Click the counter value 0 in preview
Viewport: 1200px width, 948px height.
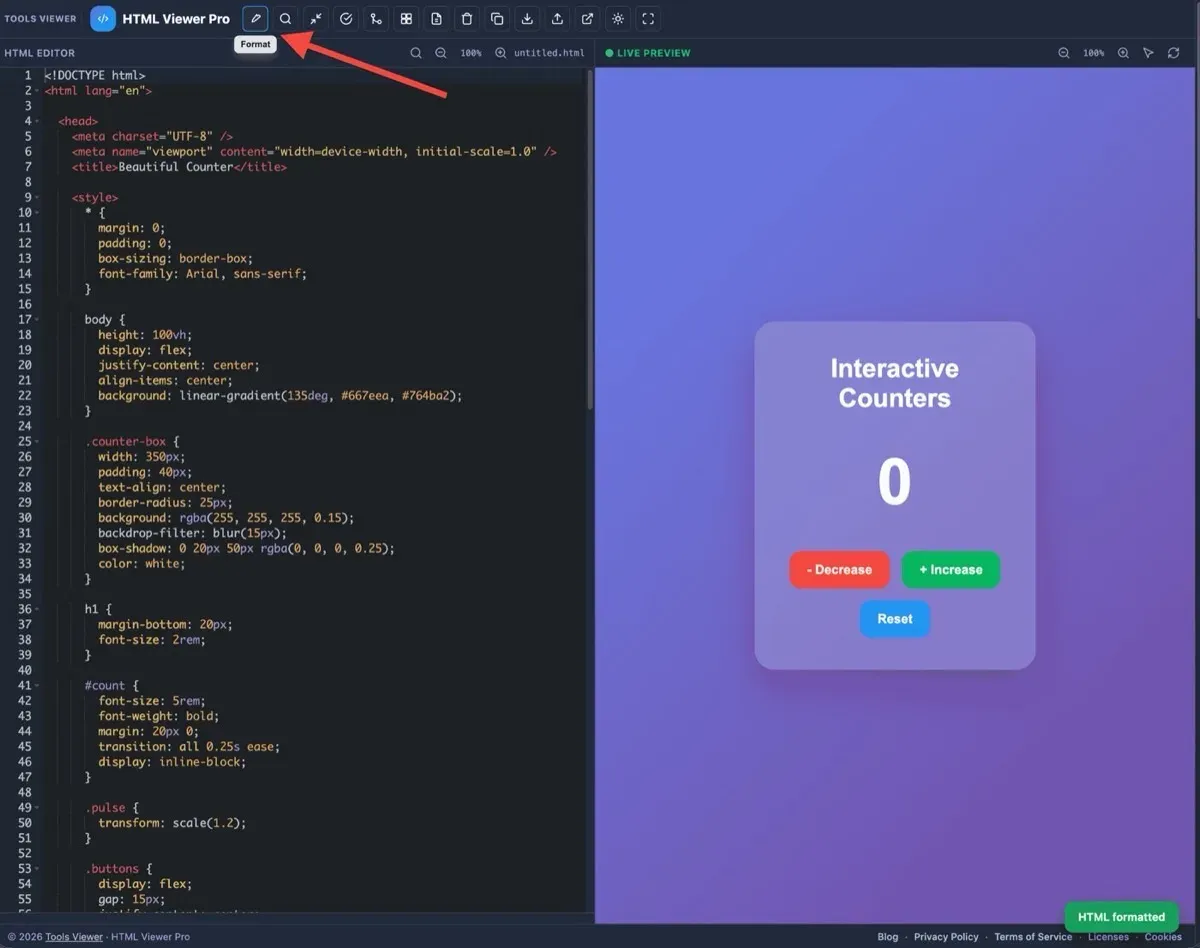coord(895,482)
